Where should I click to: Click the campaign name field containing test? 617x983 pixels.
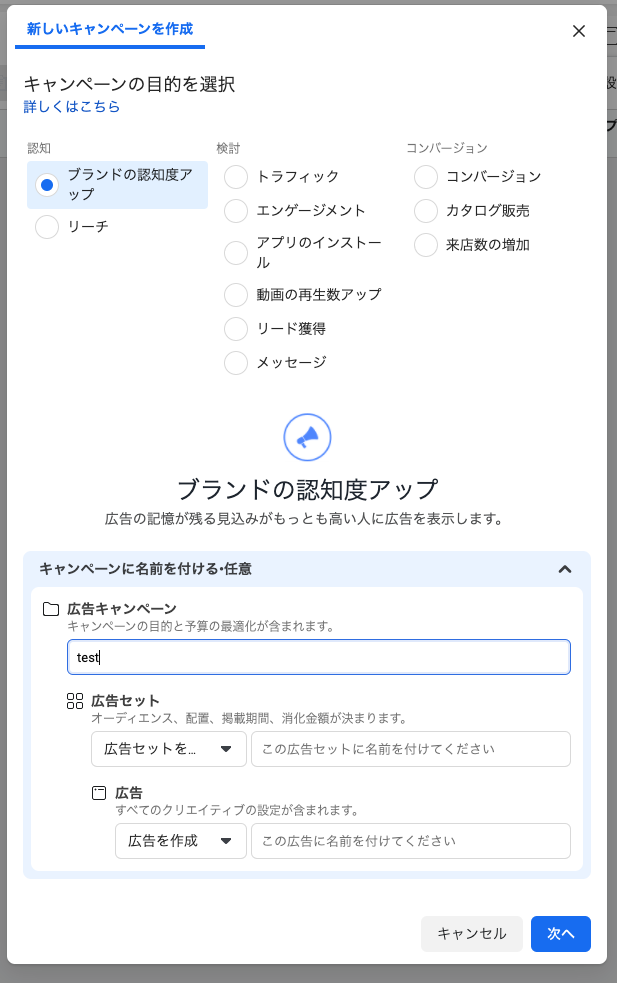coord(318,657)
